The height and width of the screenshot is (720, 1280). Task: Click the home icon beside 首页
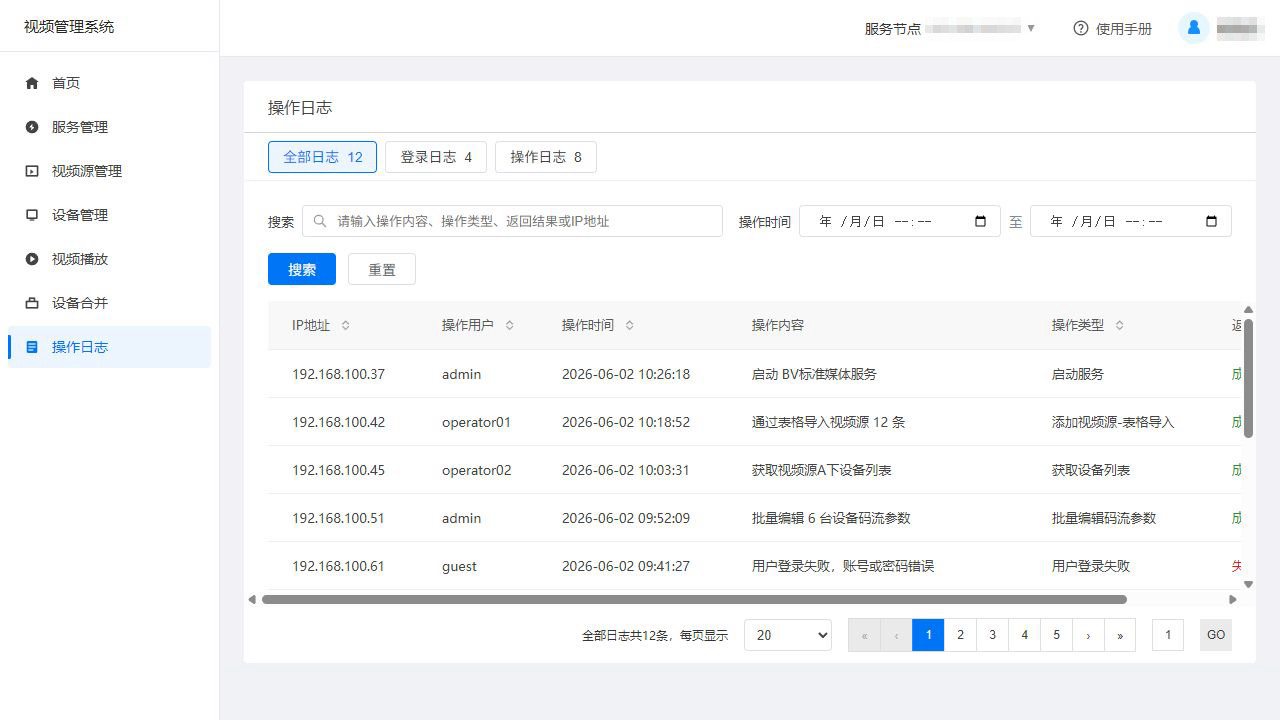point(32,83)
